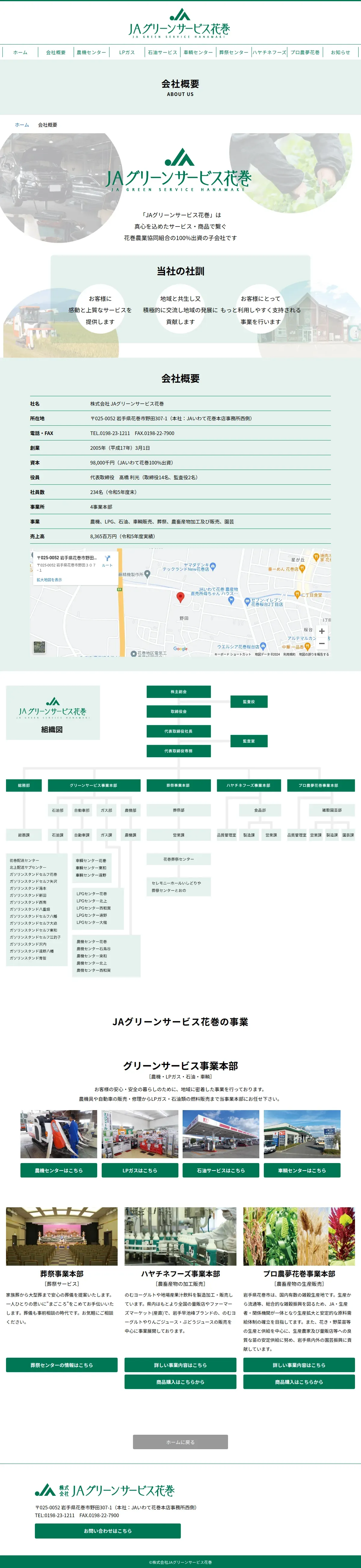Click the 暴ーめん 花巻店 restaurant marker
Viewport: 361px width, 1568px height.
coord(302,569)
